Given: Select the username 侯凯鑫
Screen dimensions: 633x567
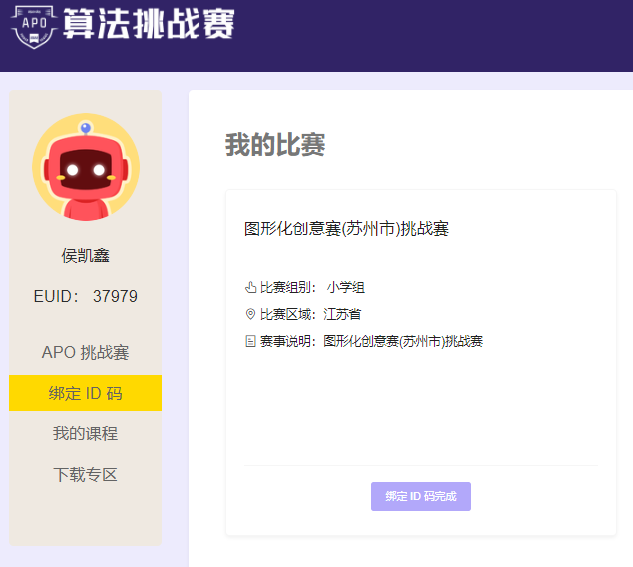Looking at the screenshot, I should click(x=86, y=255).
